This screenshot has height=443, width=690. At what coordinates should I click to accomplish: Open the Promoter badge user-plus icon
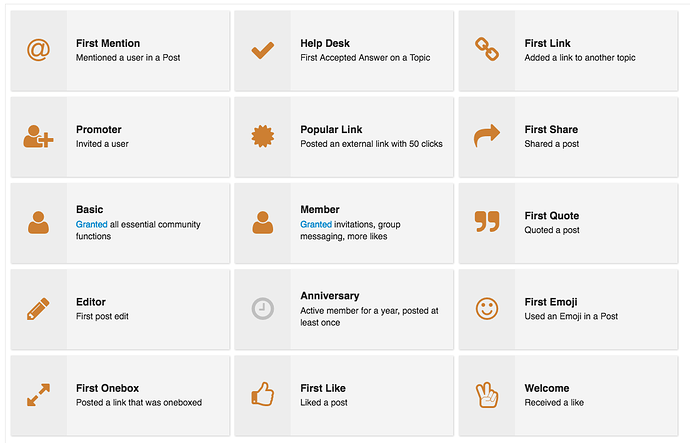point(38,136)
